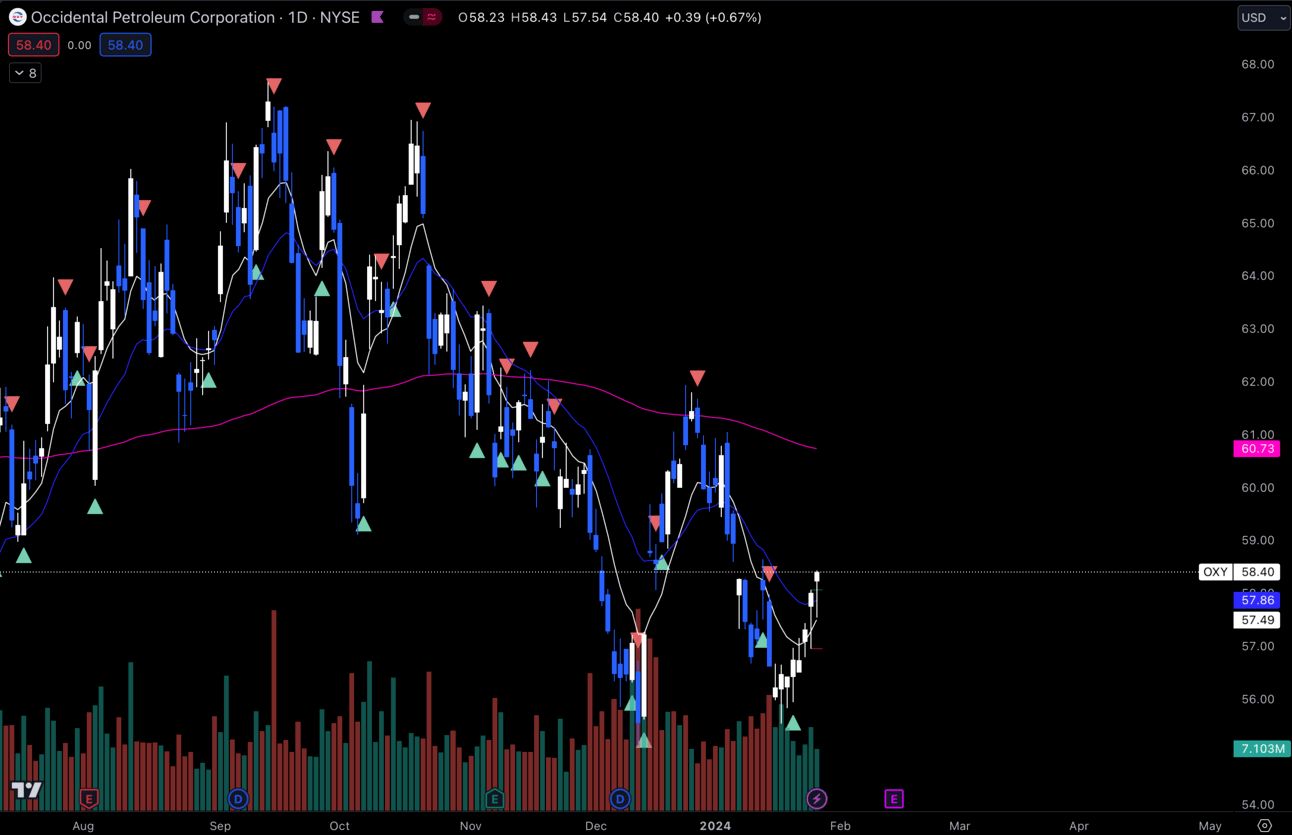The width and height of the screenshot is (1292, 835).
Task: Open the D dividend marker near Sep
Action: (238, 798)
